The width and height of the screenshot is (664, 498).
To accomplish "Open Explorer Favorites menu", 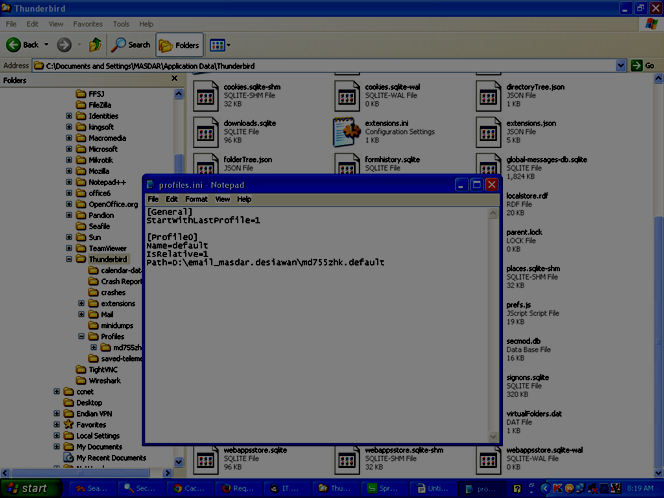I will click(x=88, y=24).
